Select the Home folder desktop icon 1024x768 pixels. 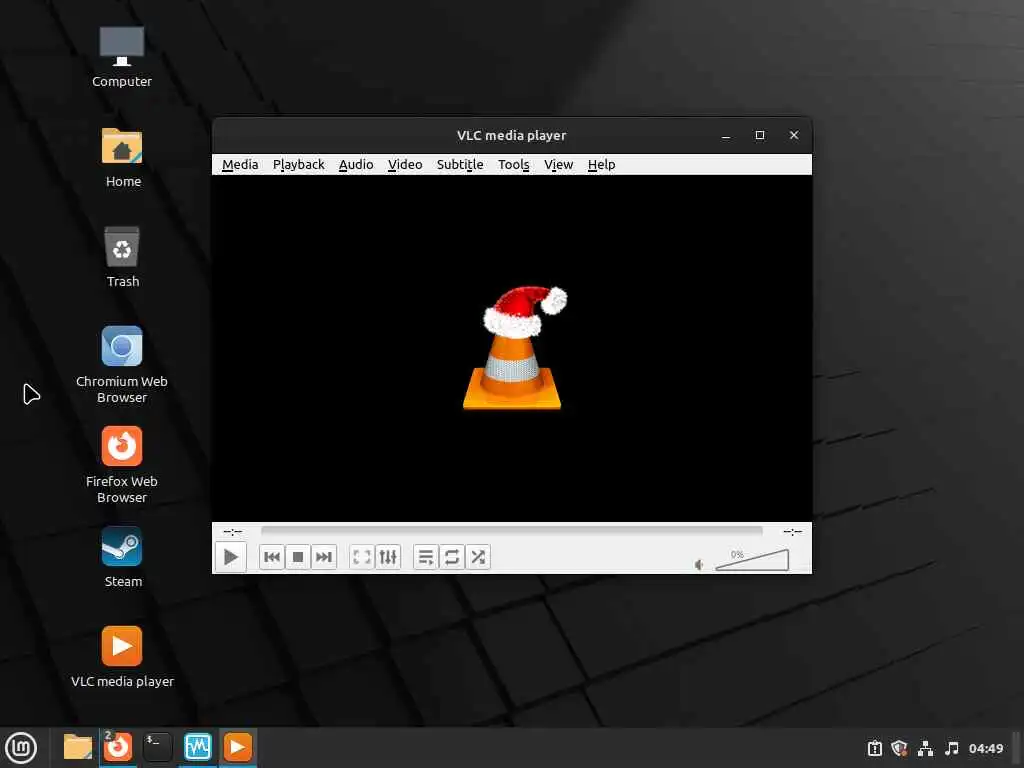tap(122, 157)
